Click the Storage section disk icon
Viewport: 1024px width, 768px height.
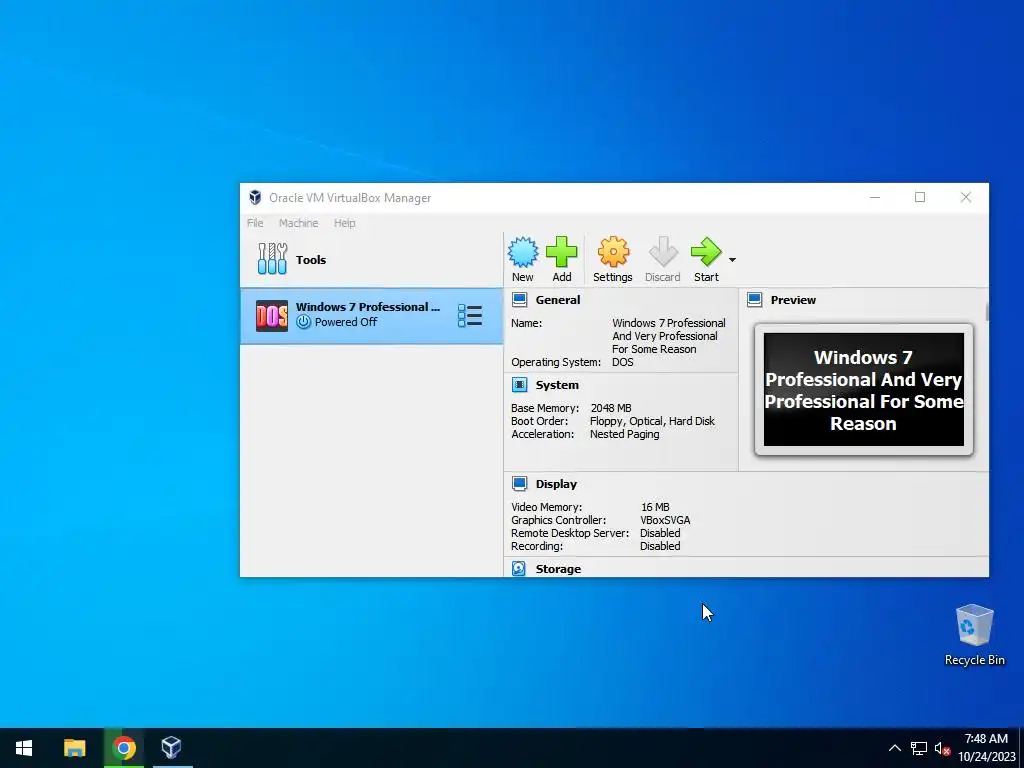[x=519, y=569]
